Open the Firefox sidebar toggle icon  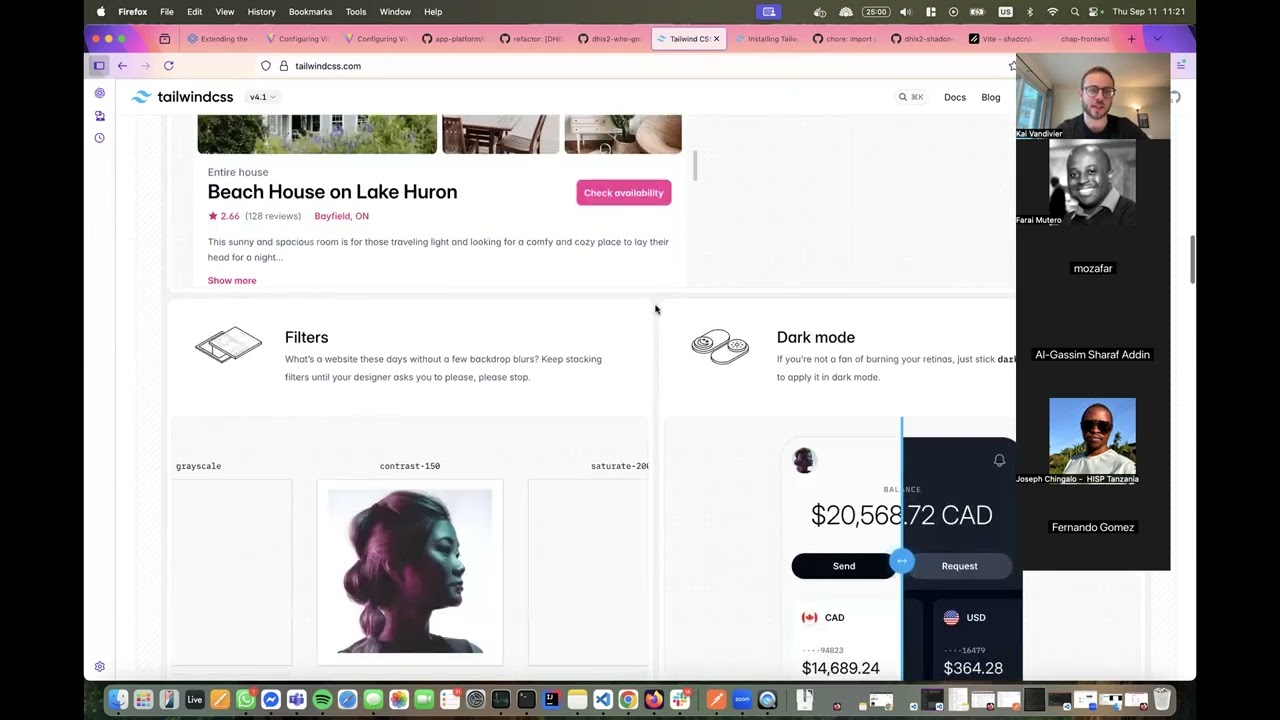(x=99, y=66)
